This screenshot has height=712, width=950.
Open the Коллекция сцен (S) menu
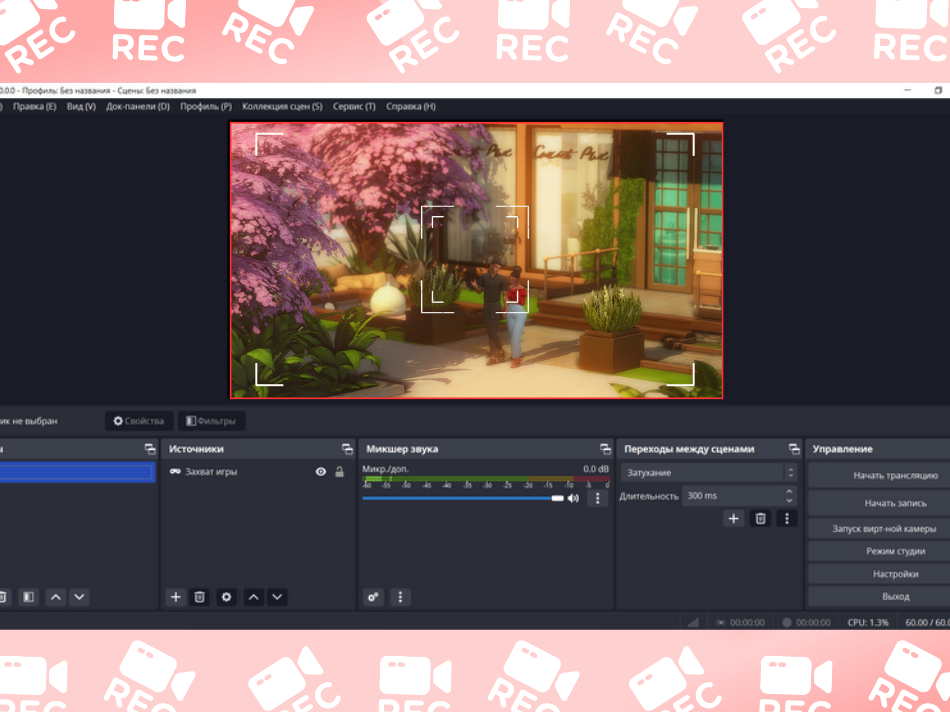click(x=282, y=106)
